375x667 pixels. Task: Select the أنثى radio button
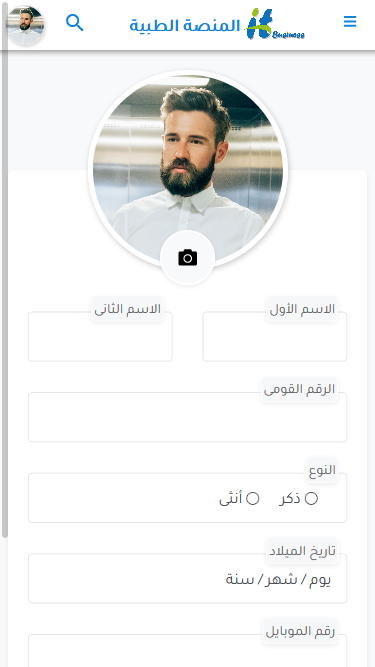tap(253, 499)
